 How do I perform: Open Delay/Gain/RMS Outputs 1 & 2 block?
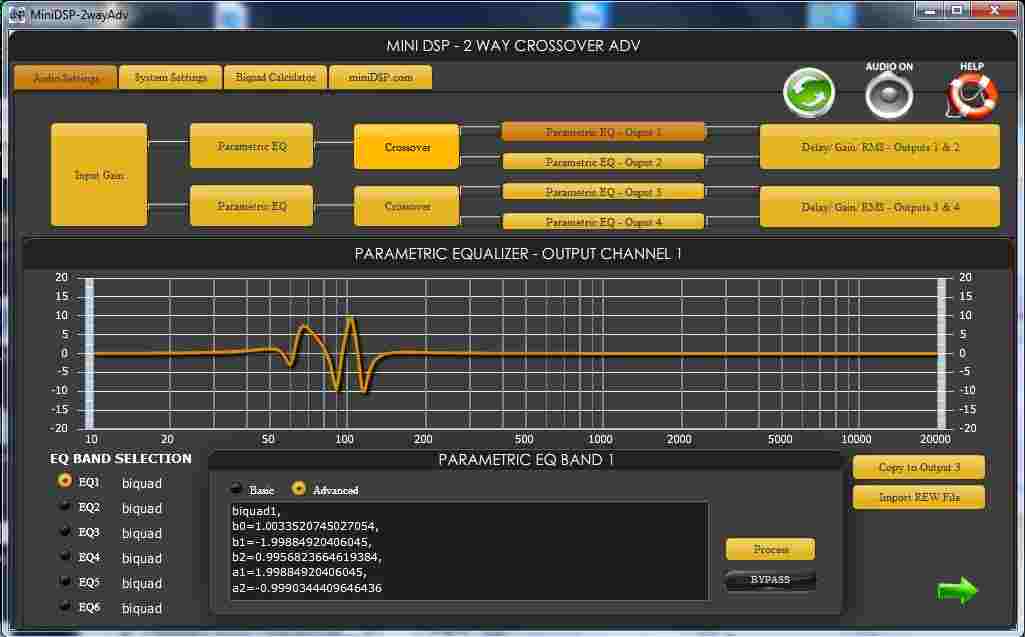tap(880, 147)
